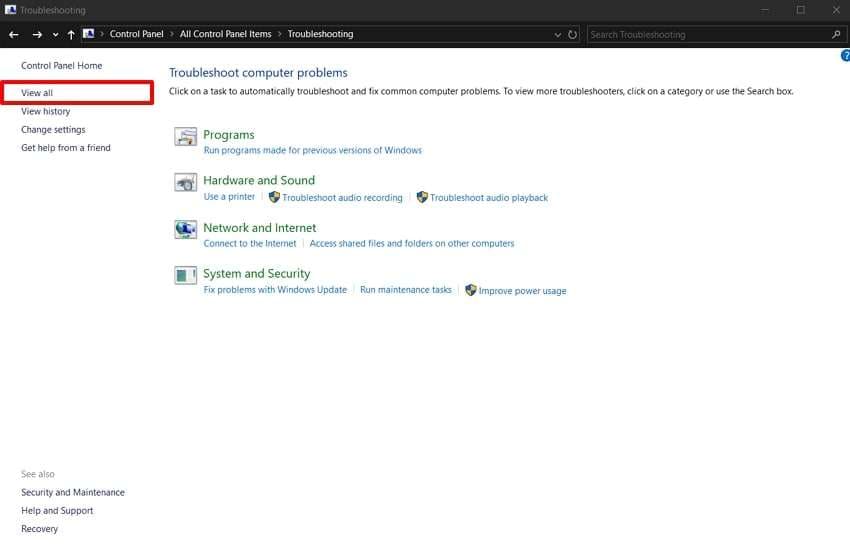Click the Troubleshooting window title icon

tap(10, 10)
